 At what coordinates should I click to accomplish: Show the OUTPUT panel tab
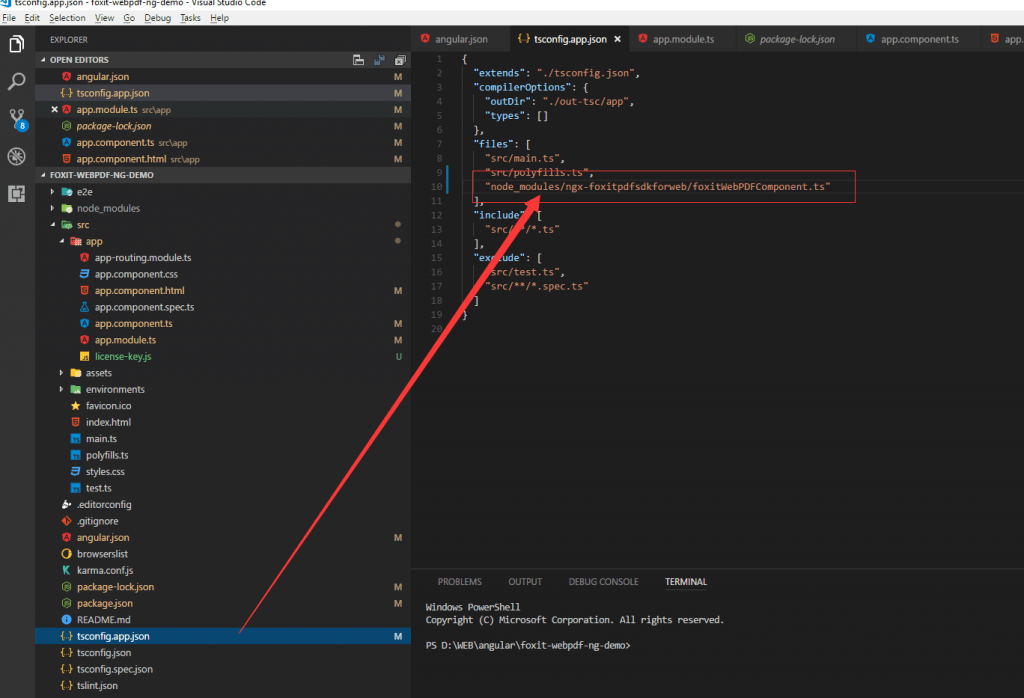525,582
